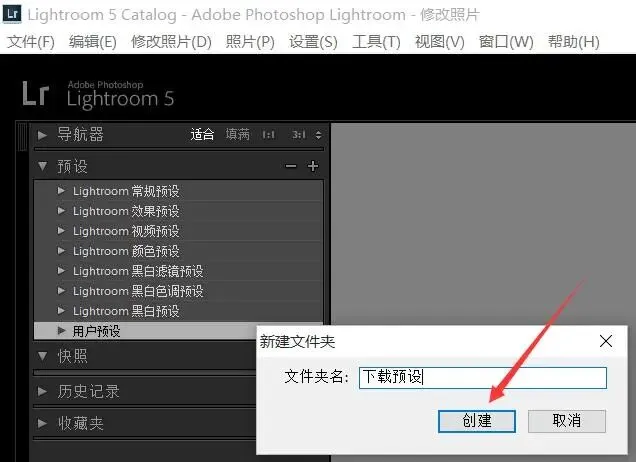
Task: Open the navigator zoom ratio dropdown arrows
Action: point(318,135)
